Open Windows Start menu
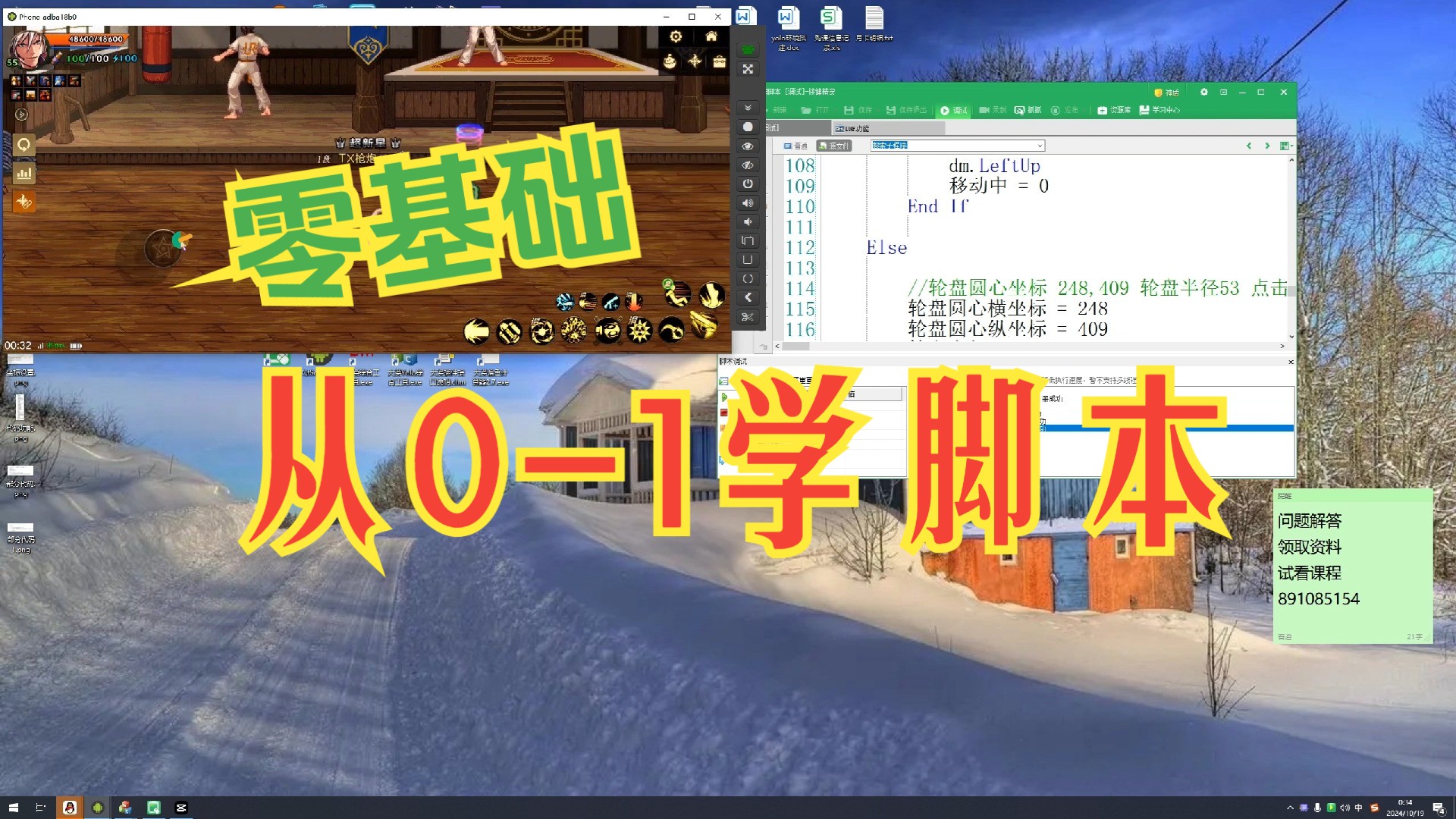Screen dimensions: 1456x819 tap(13, 808)
